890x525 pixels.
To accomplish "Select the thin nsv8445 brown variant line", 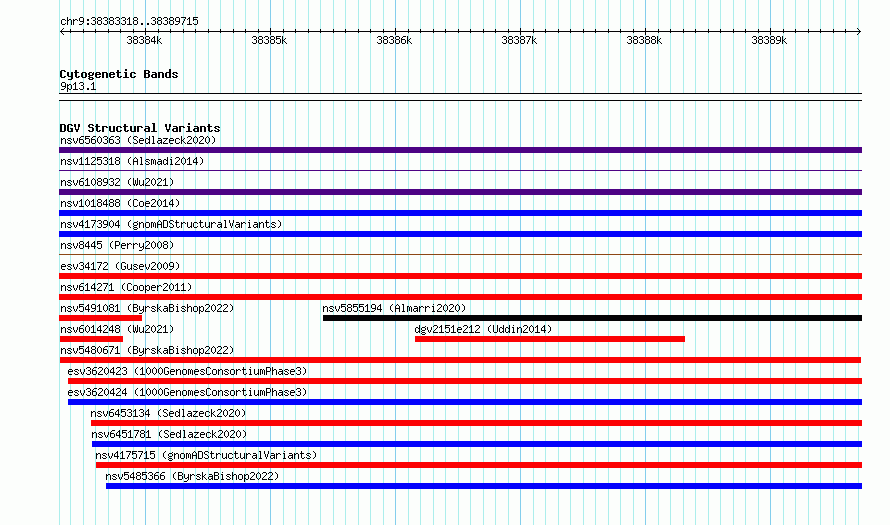I will pyautogui.click(x=460, y=254).
